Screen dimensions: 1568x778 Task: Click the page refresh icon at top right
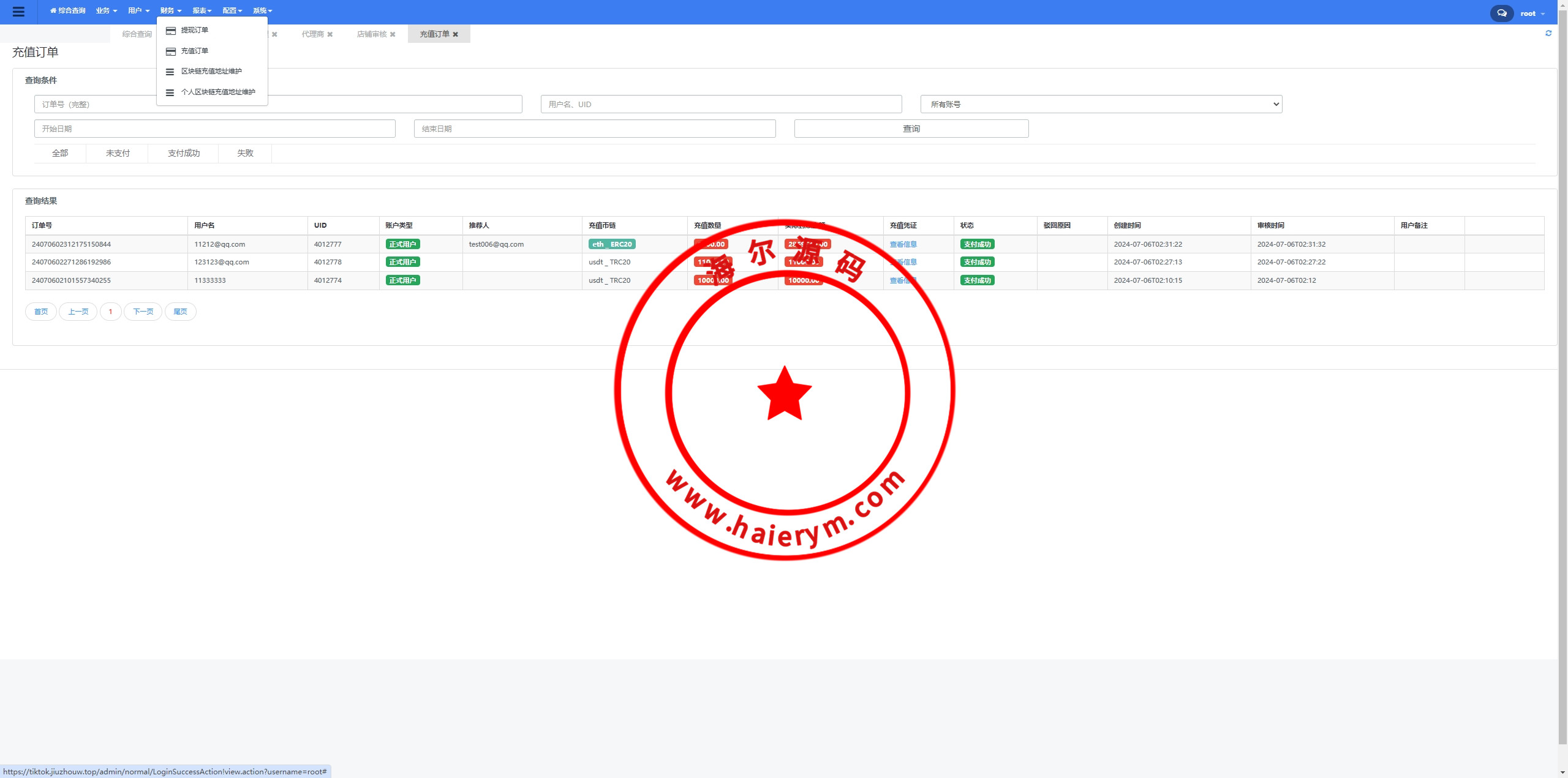pyautogui.click(x=1548, y=33)
